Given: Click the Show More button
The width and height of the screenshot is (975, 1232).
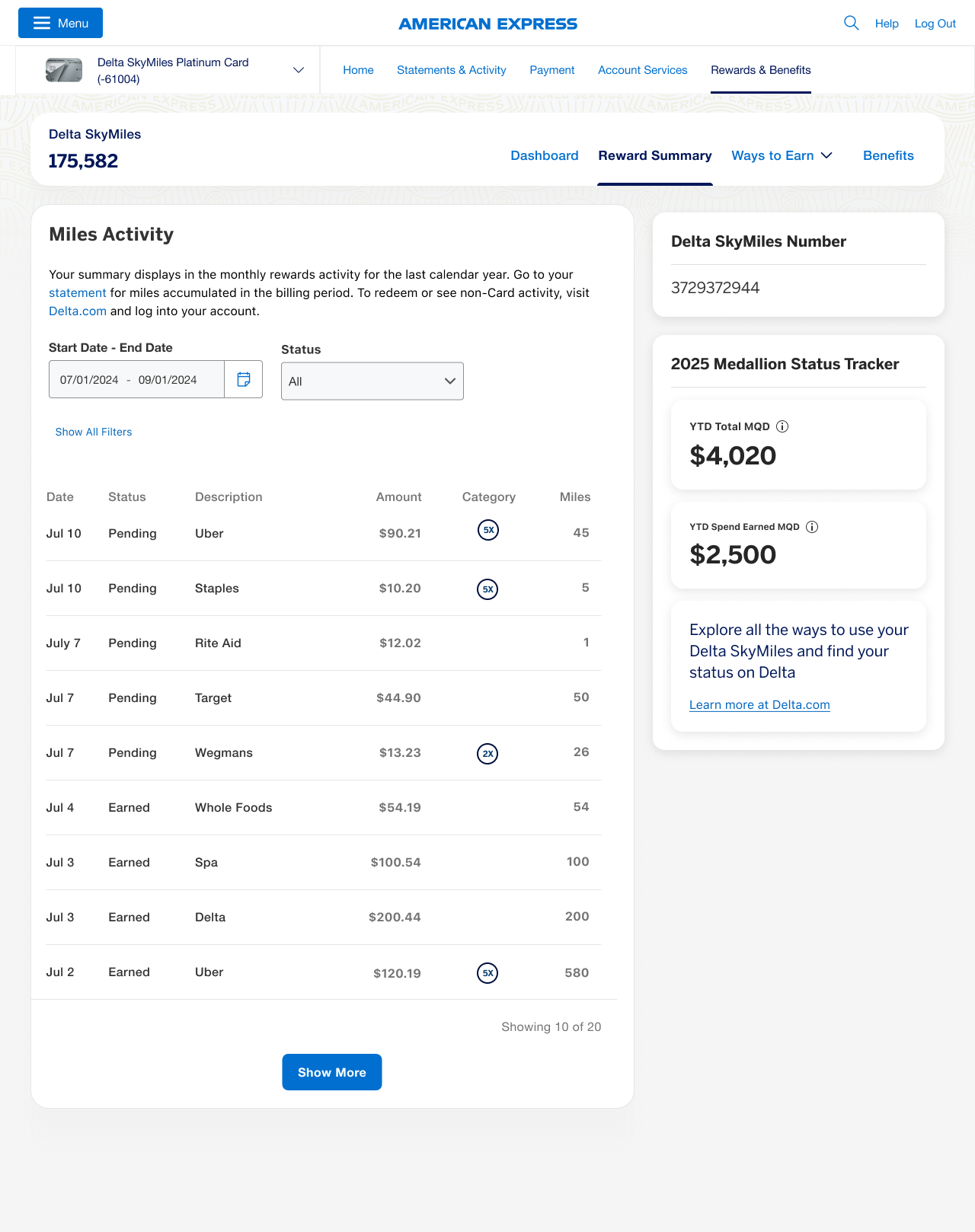Looking at the screenshot, I should pos(332,1072).
